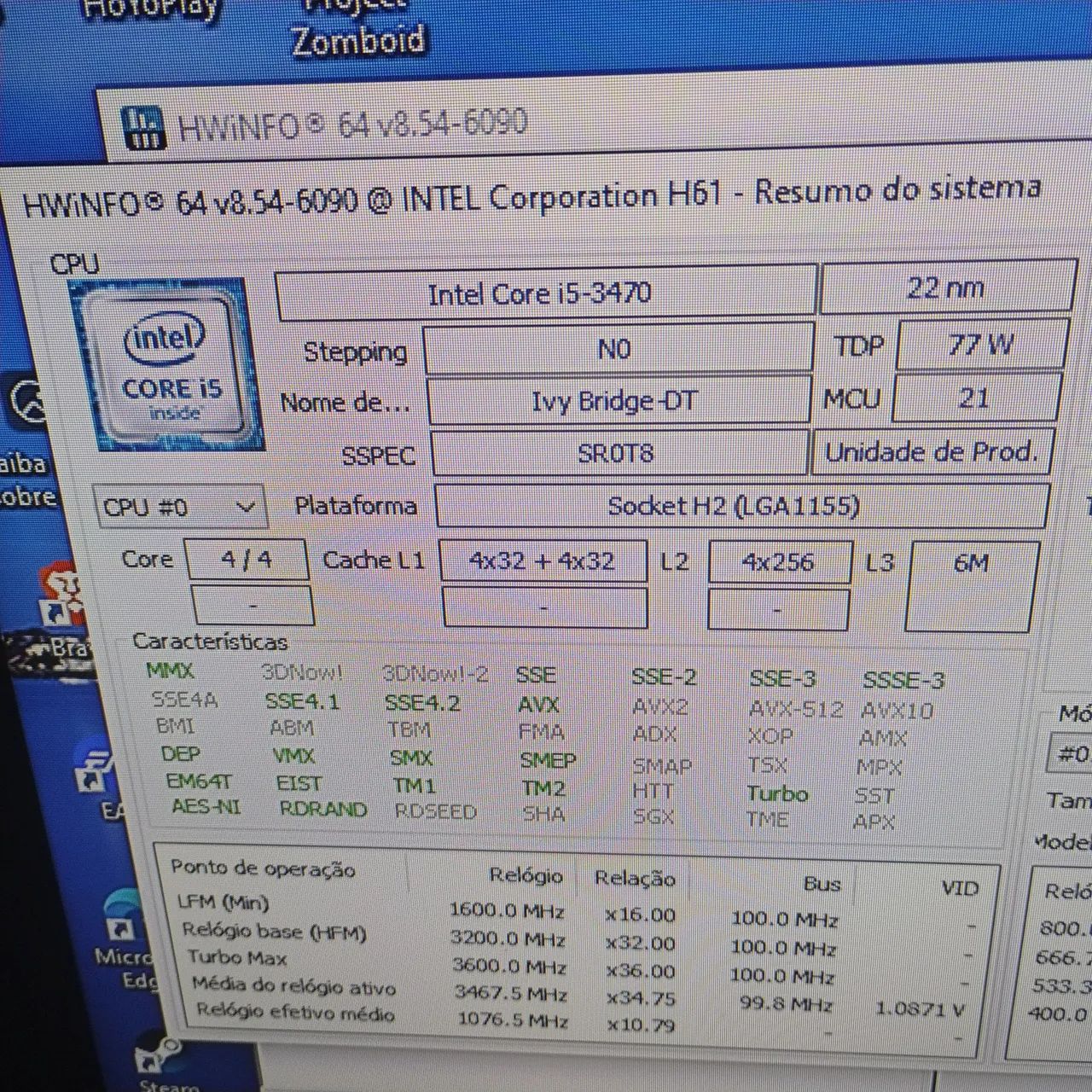Click the SSPEC value SR0T8
Screen dimensions: 1092x1092
pos(619,452)
